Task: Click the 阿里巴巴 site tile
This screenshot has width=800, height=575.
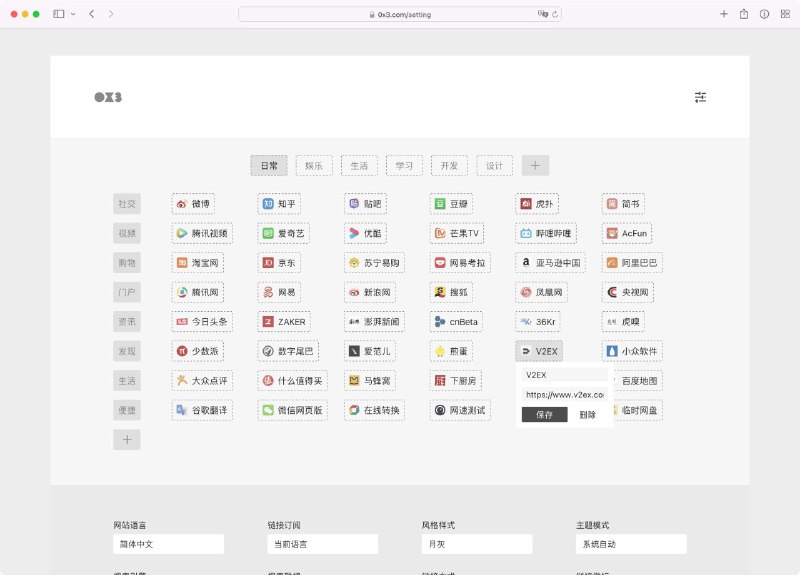Action: pyautogui.click(x=632, y=263)
